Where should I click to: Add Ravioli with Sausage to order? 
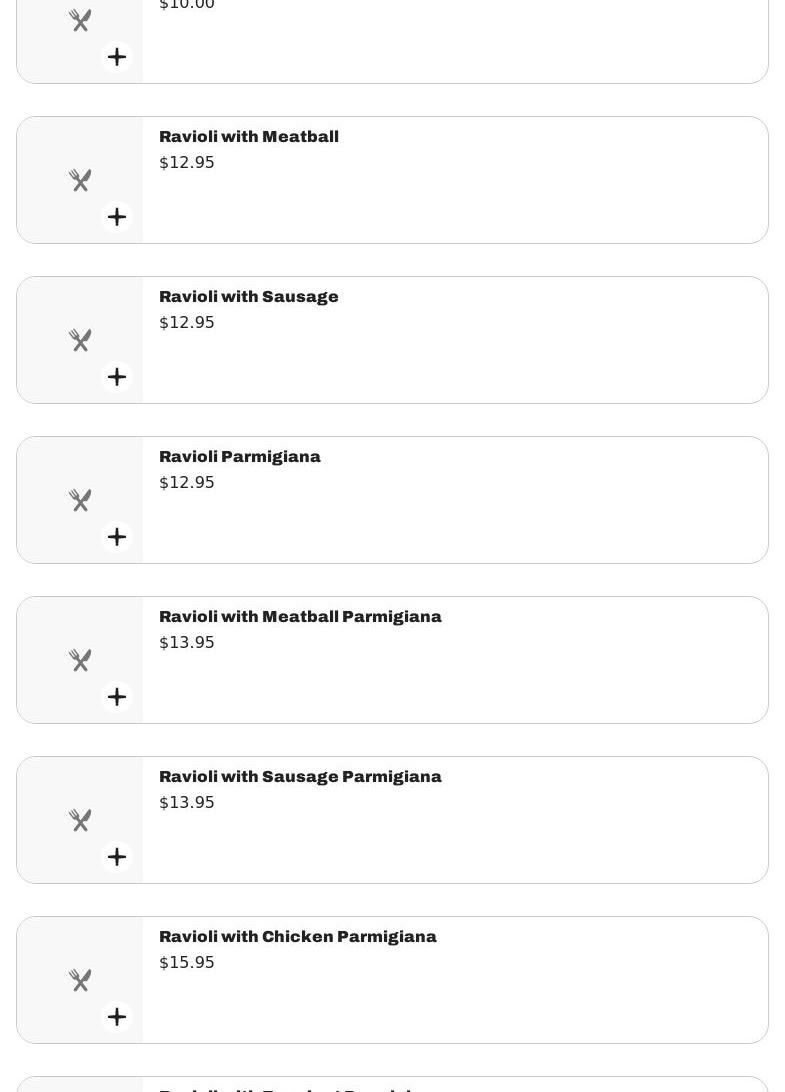(117, 377)
